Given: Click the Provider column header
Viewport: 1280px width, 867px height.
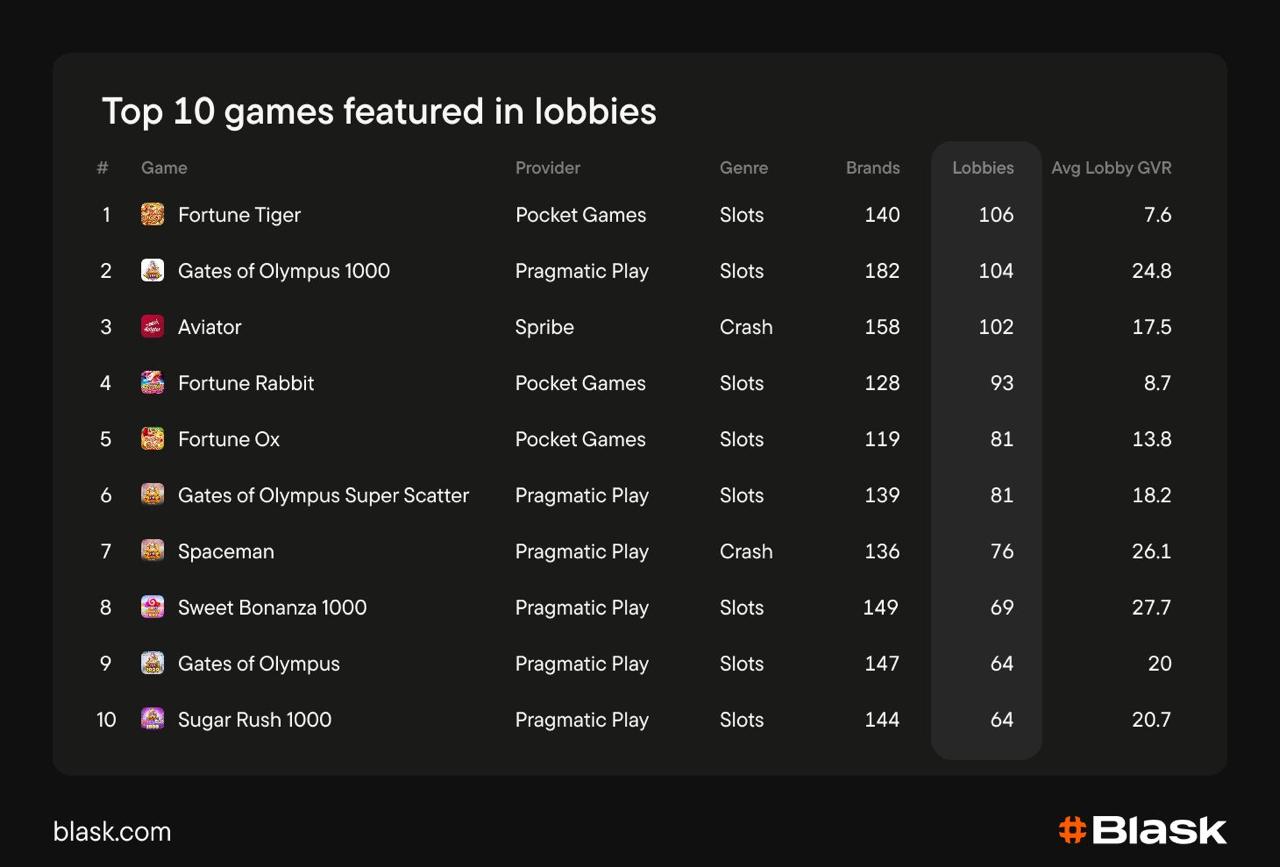Looking at the screenshot, I should pyautogui.click(x=547, y=168).
